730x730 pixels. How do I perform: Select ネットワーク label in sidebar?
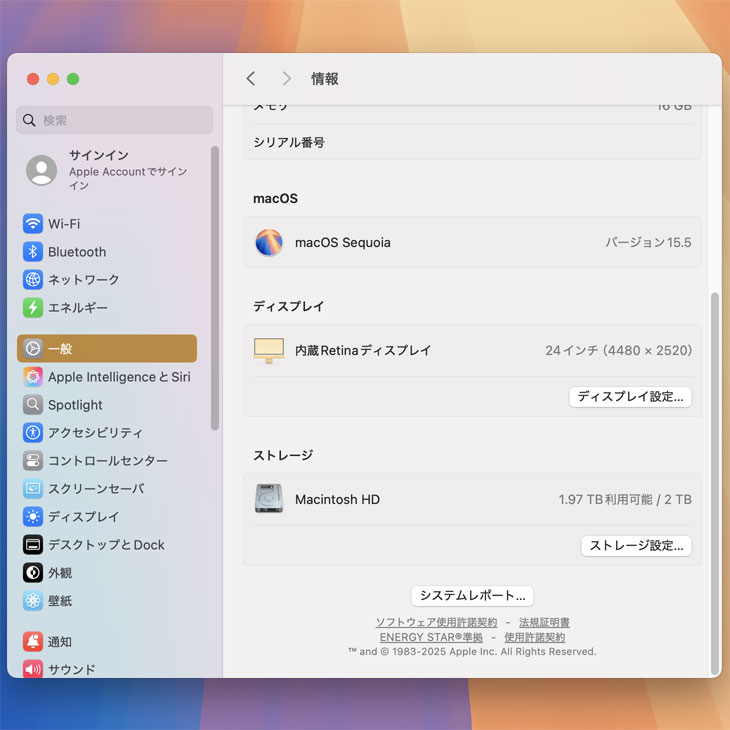[x=84, y=279]
